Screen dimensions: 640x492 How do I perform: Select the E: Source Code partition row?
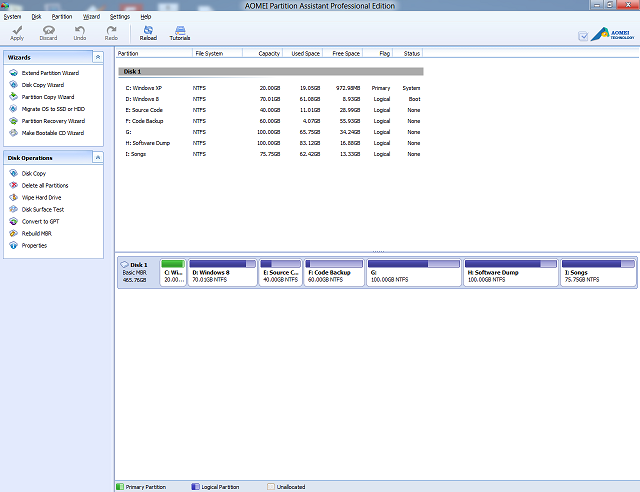coord(271,110)
